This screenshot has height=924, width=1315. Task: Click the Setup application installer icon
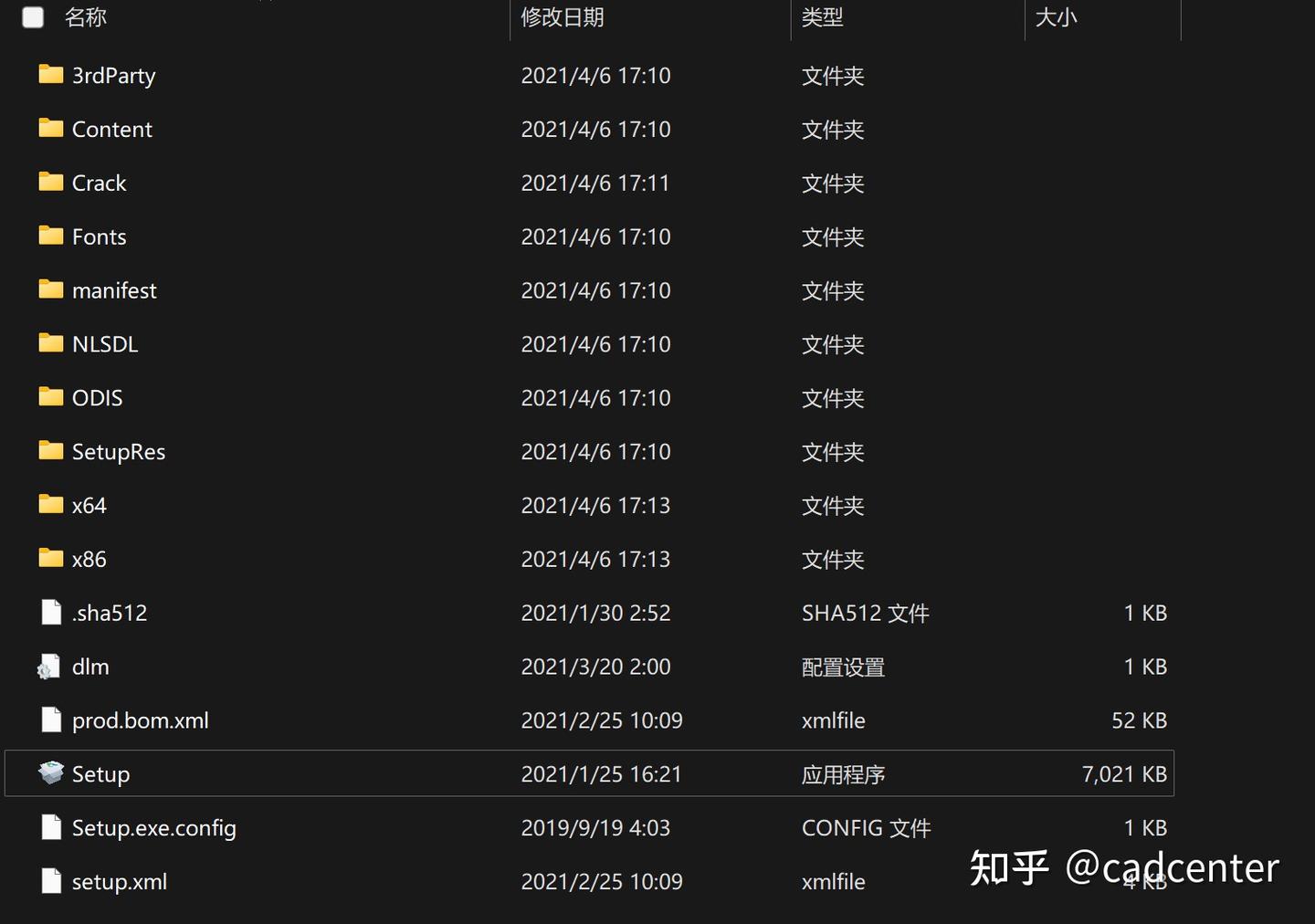click(51, 773)
